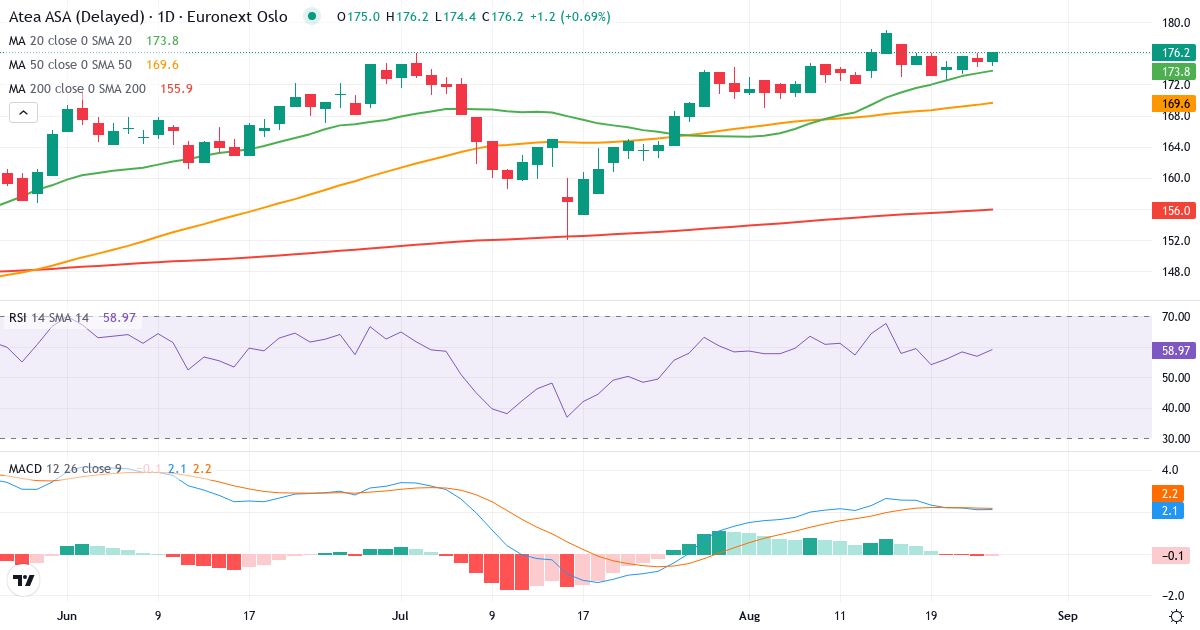Click the MACD histogram label -0.1
Image resolution: width=1200 pixels, height=630 pixels.
coord(1171,555)
